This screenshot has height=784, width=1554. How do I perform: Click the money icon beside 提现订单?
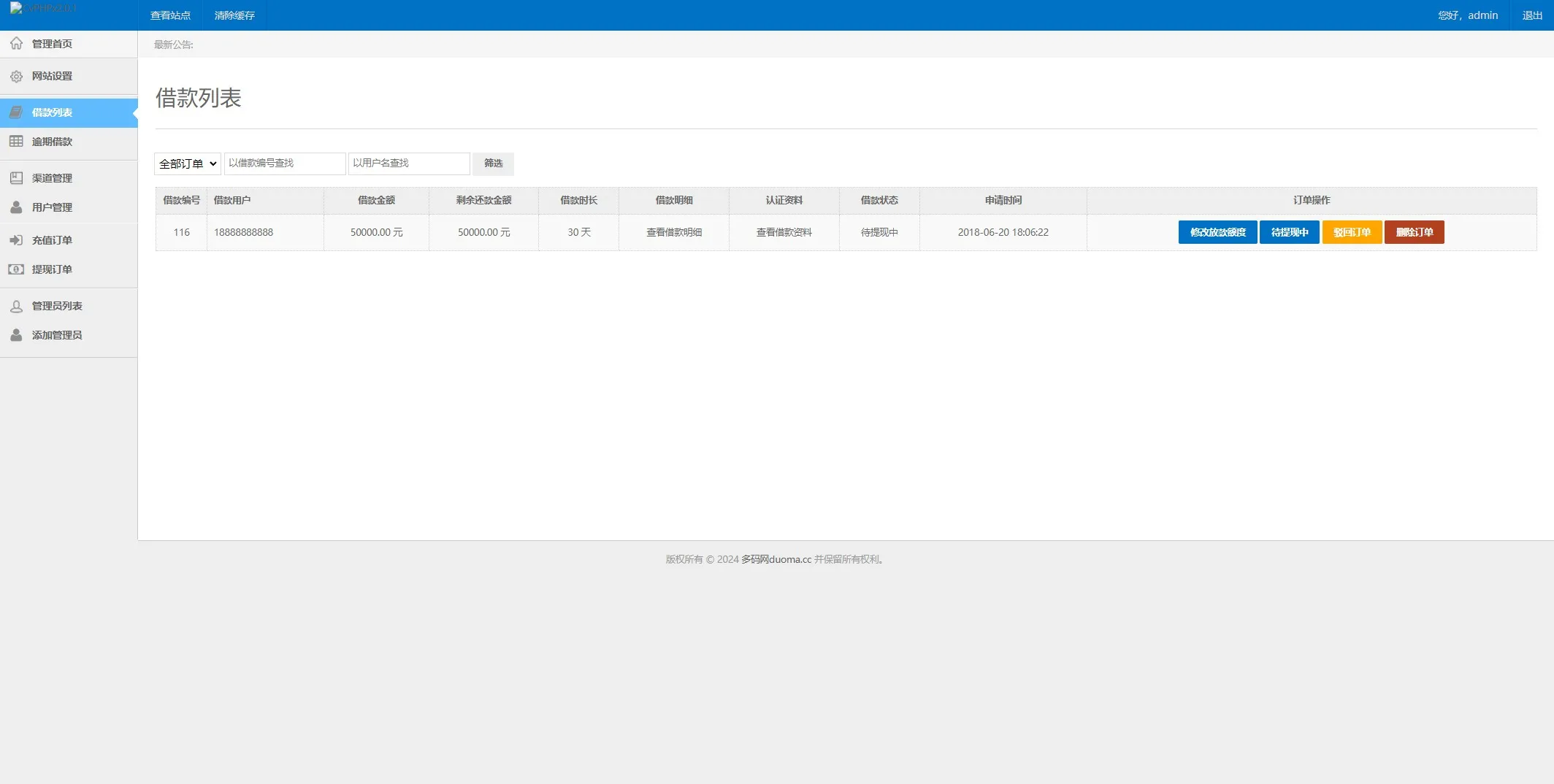[x=16, y=269]
